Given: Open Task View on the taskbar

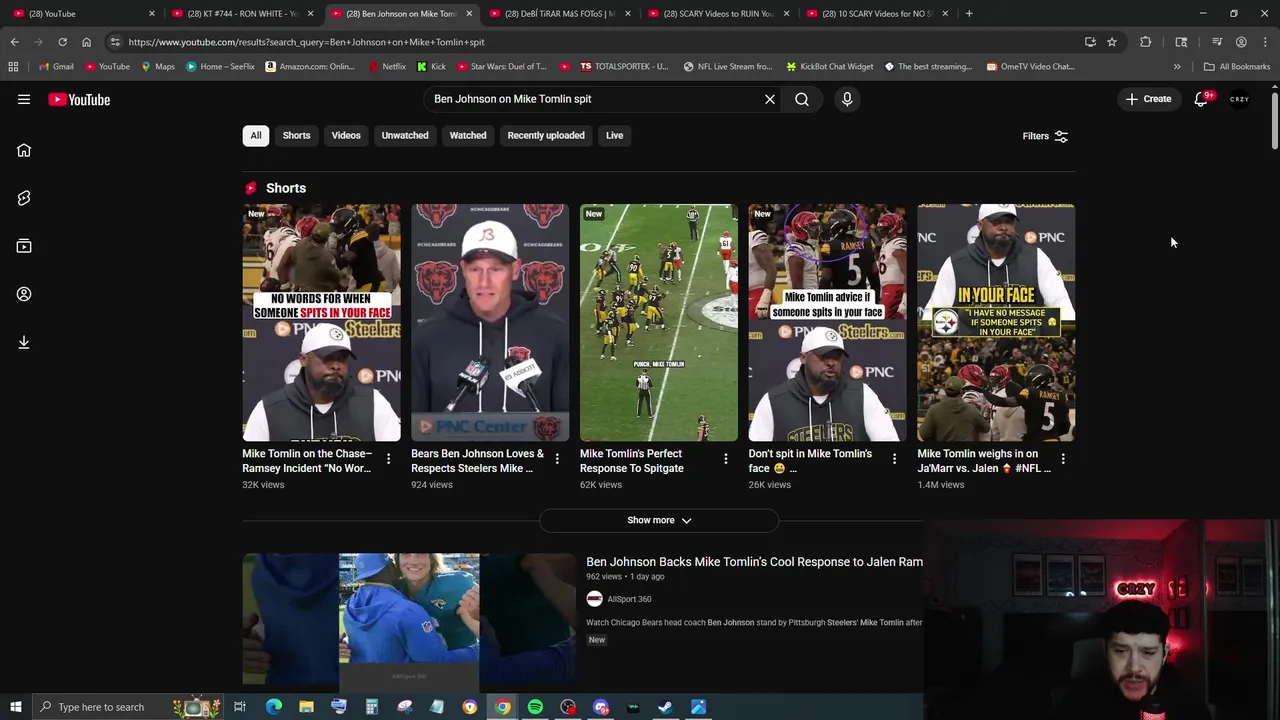Looking at the screenshot, I should 240,707.
